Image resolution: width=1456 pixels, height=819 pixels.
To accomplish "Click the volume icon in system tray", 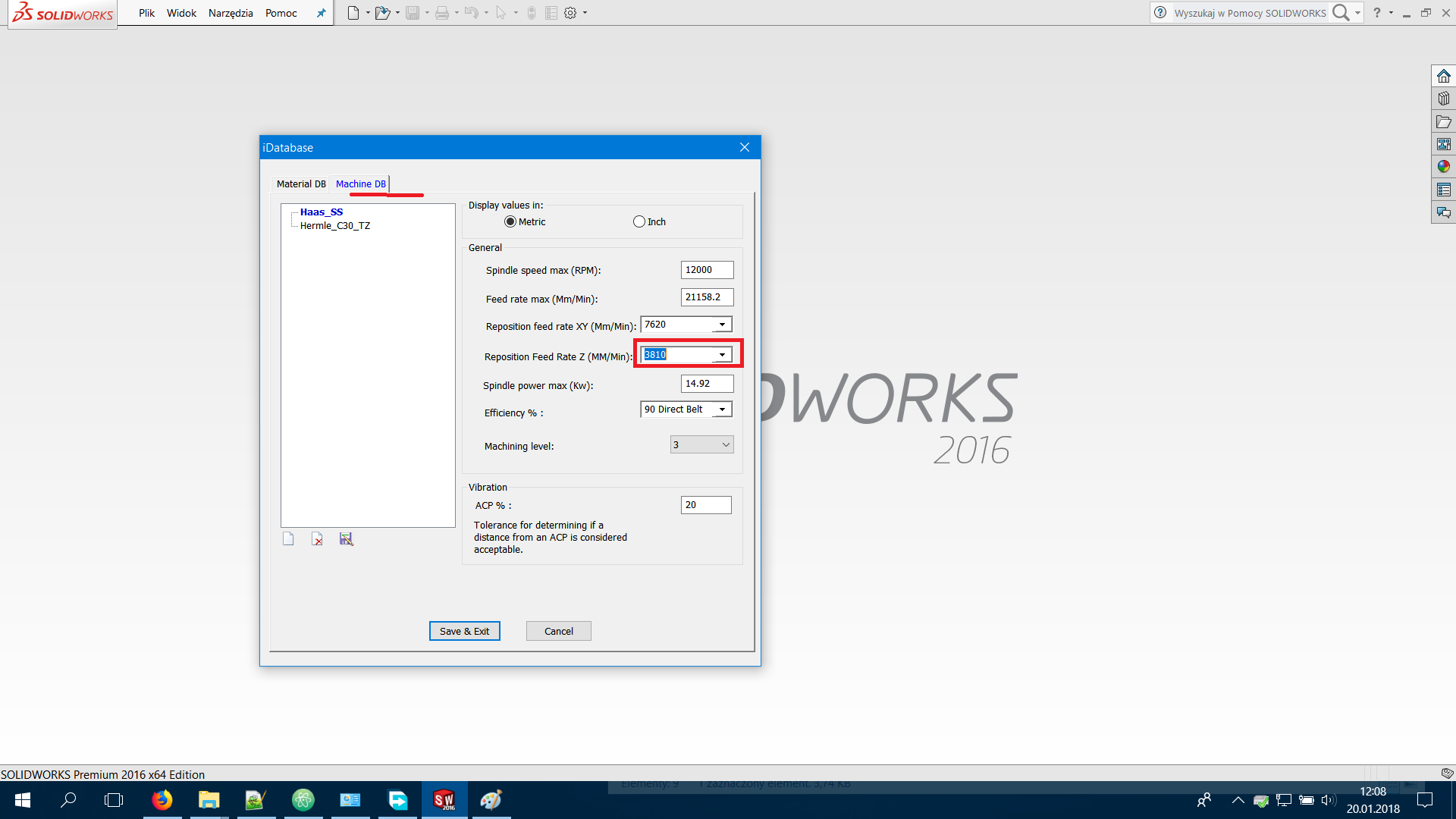I will pos(1327,800).
